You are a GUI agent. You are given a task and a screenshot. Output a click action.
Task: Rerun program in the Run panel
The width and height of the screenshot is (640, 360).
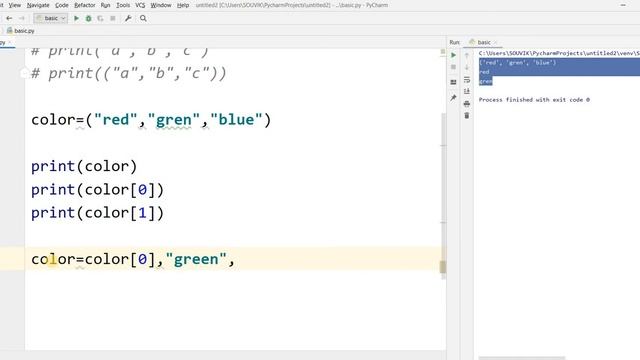[453, 55]
